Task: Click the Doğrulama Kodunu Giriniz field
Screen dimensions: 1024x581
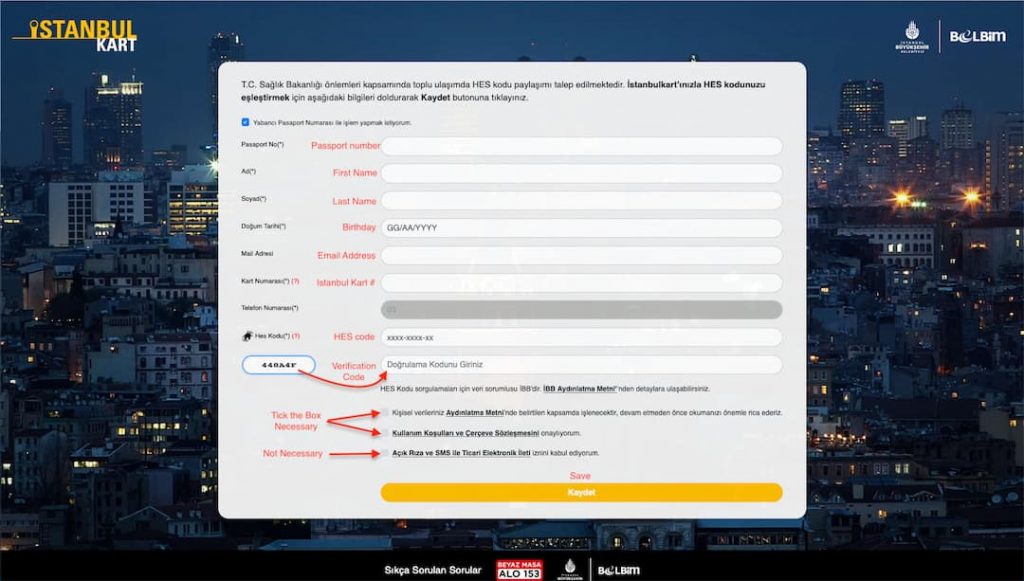Action: tap(581, 364)
